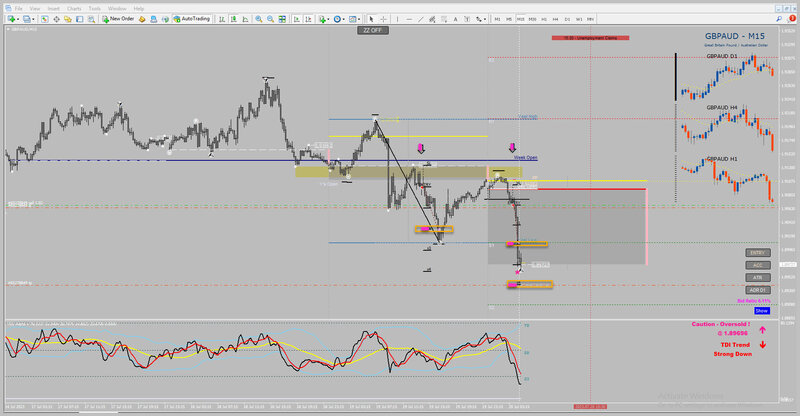Open the Periods clock dropdown

tap(338, 19)
